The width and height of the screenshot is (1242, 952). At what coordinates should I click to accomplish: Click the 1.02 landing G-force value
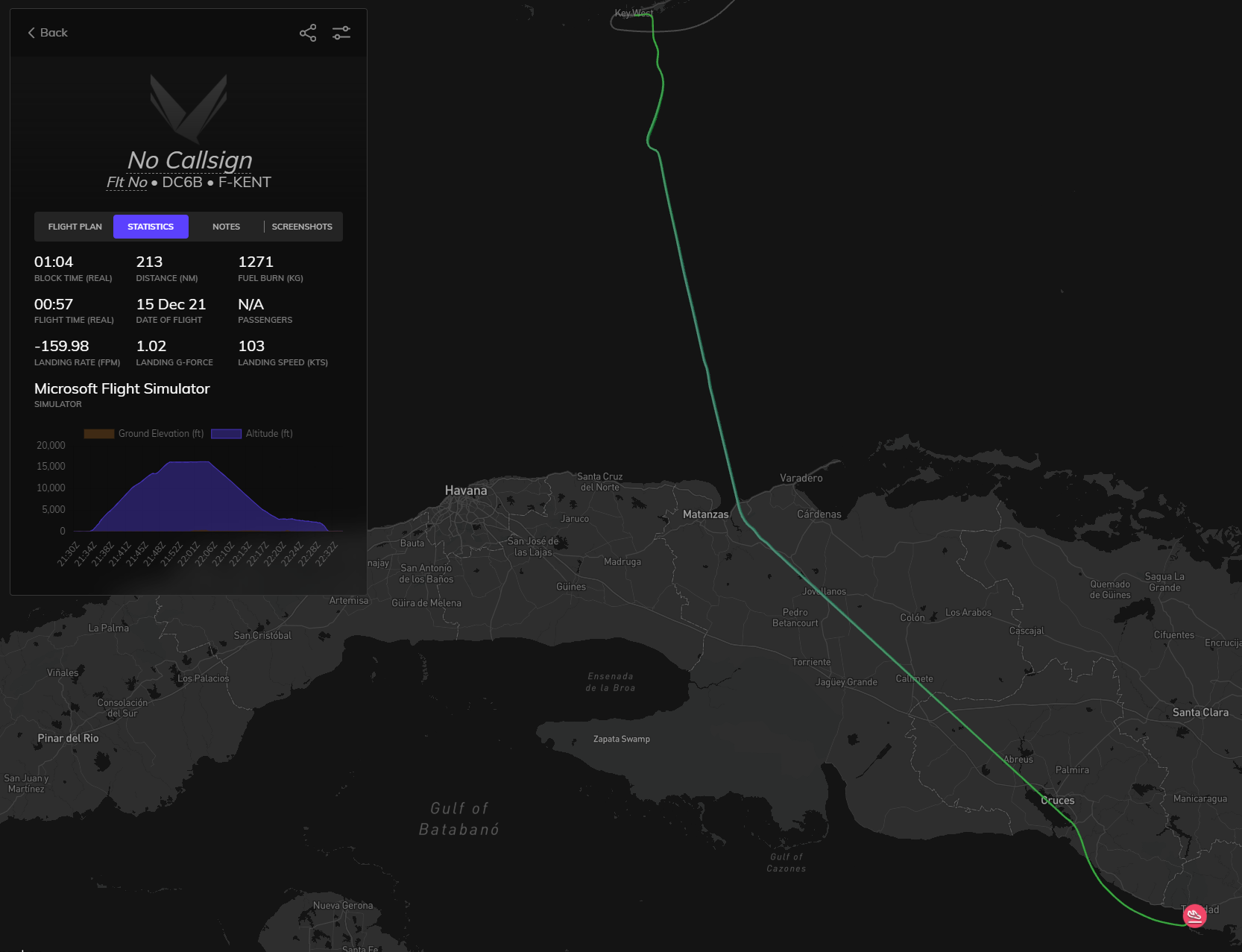151,346
